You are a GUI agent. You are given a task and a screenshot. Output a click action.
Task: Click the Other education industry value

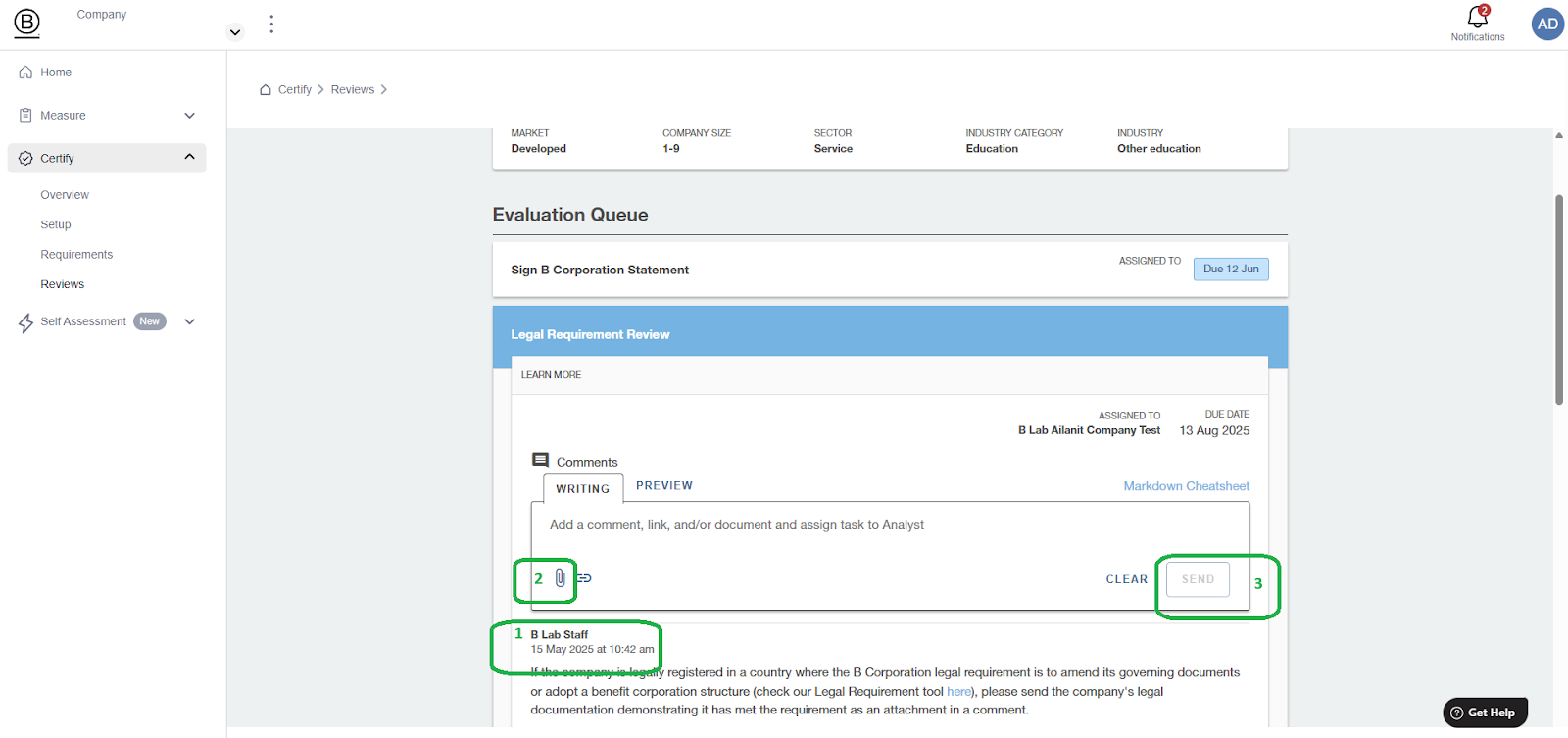[1158, 149]
